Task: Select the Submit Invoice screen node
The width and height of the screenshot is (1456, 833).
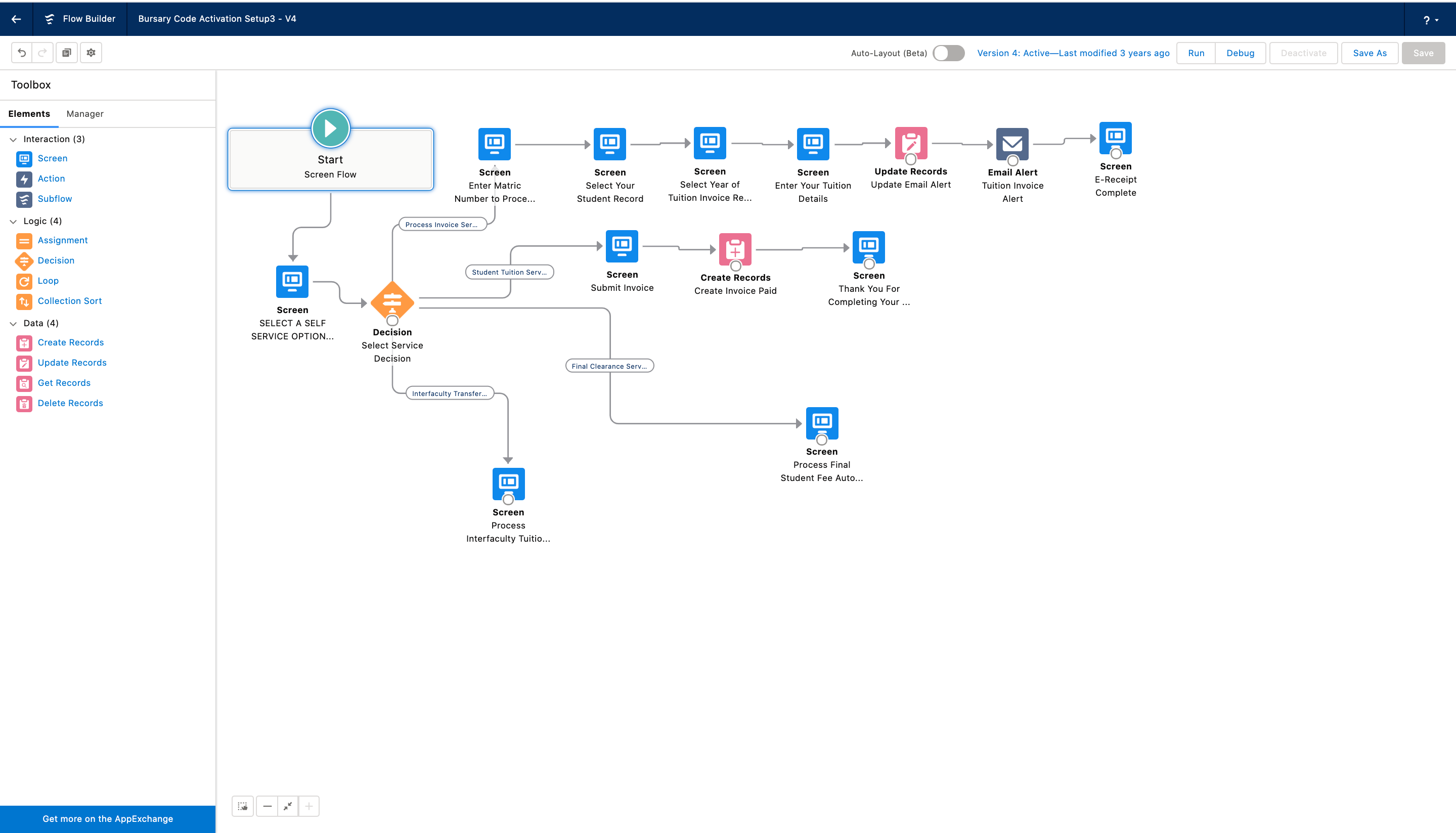Action: [x=622, y=246]
